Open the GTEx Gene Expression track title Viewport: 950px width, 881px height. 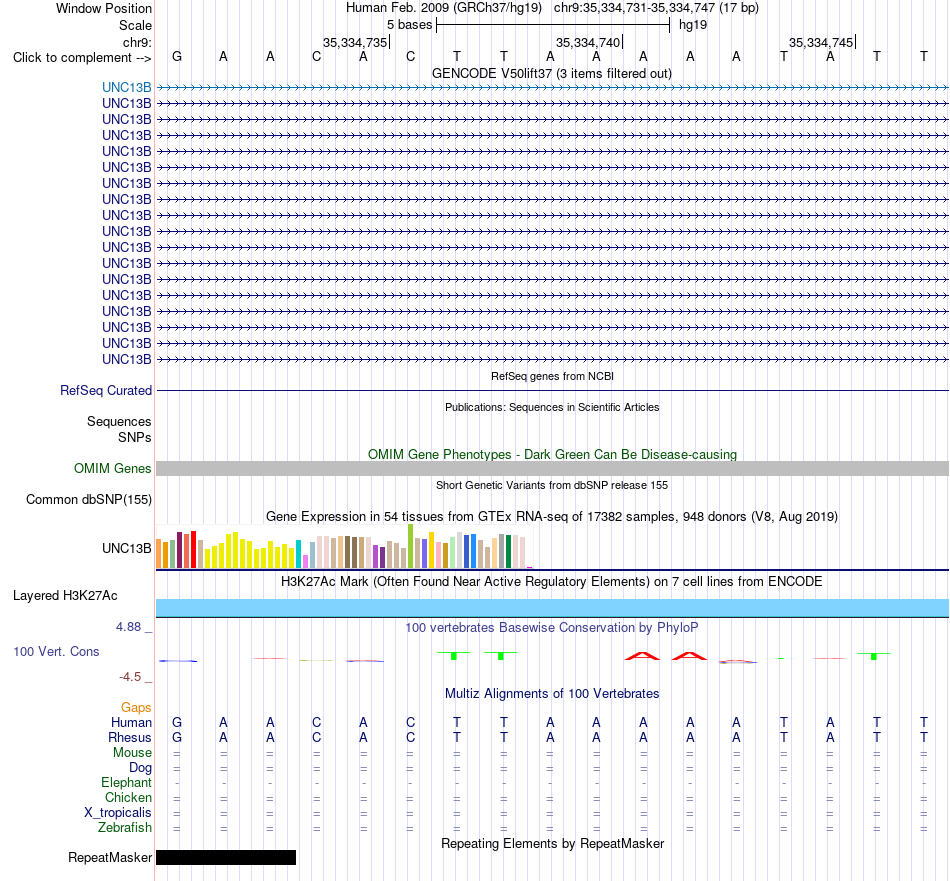[x=552, y=516]
